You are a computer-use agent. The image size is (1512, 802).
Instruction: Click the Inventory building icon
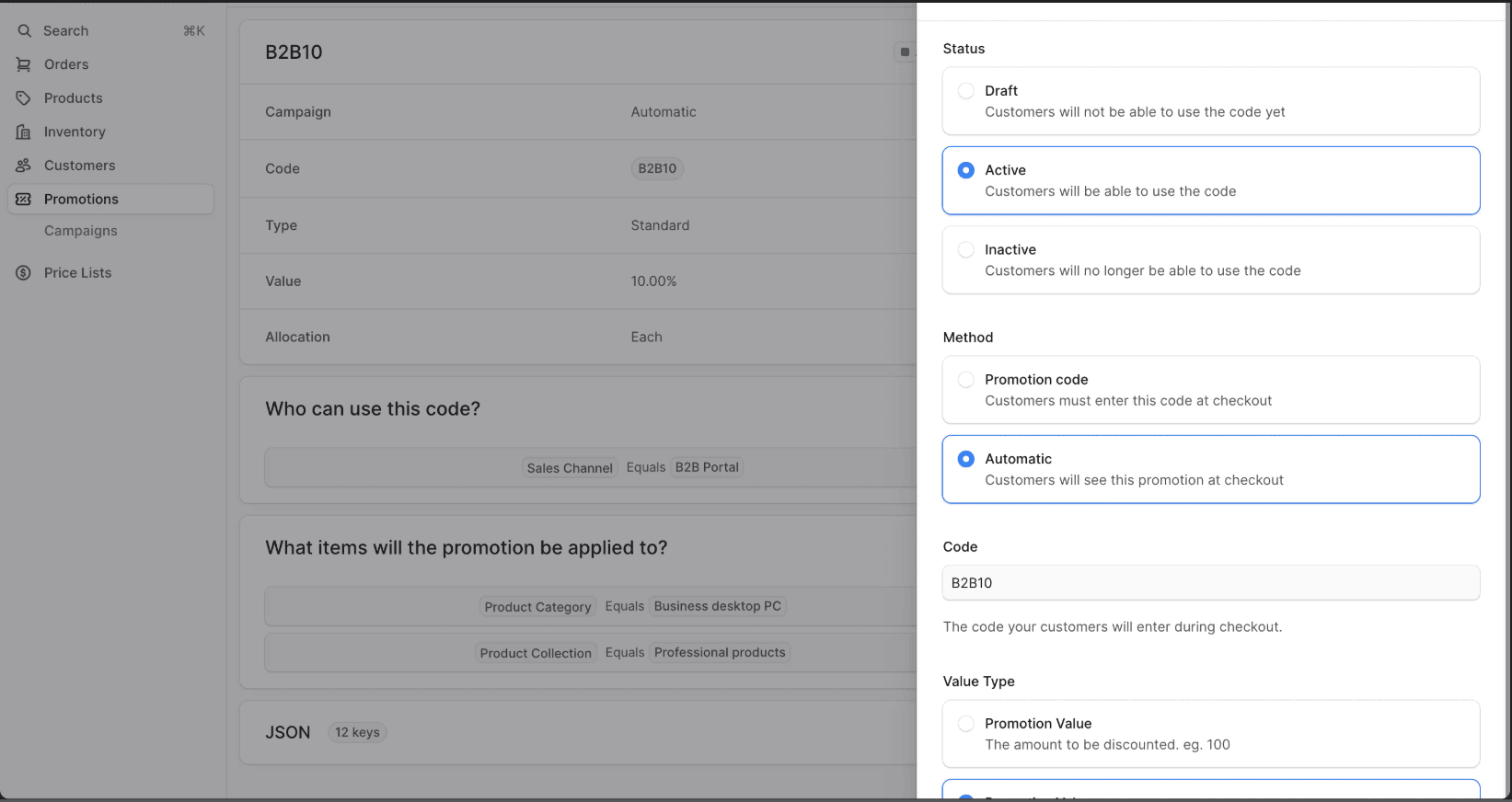click(24, 132)
